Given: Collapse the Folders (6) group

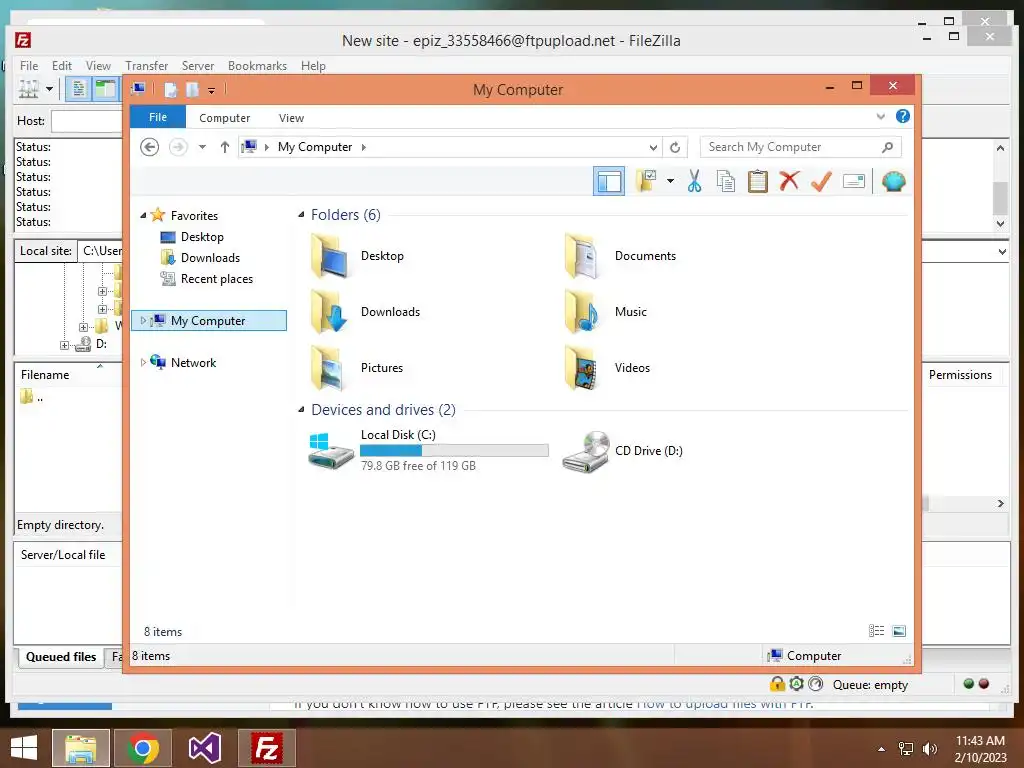Looking at the screenshot, I should pyautogui.click(x=301, y=215).
